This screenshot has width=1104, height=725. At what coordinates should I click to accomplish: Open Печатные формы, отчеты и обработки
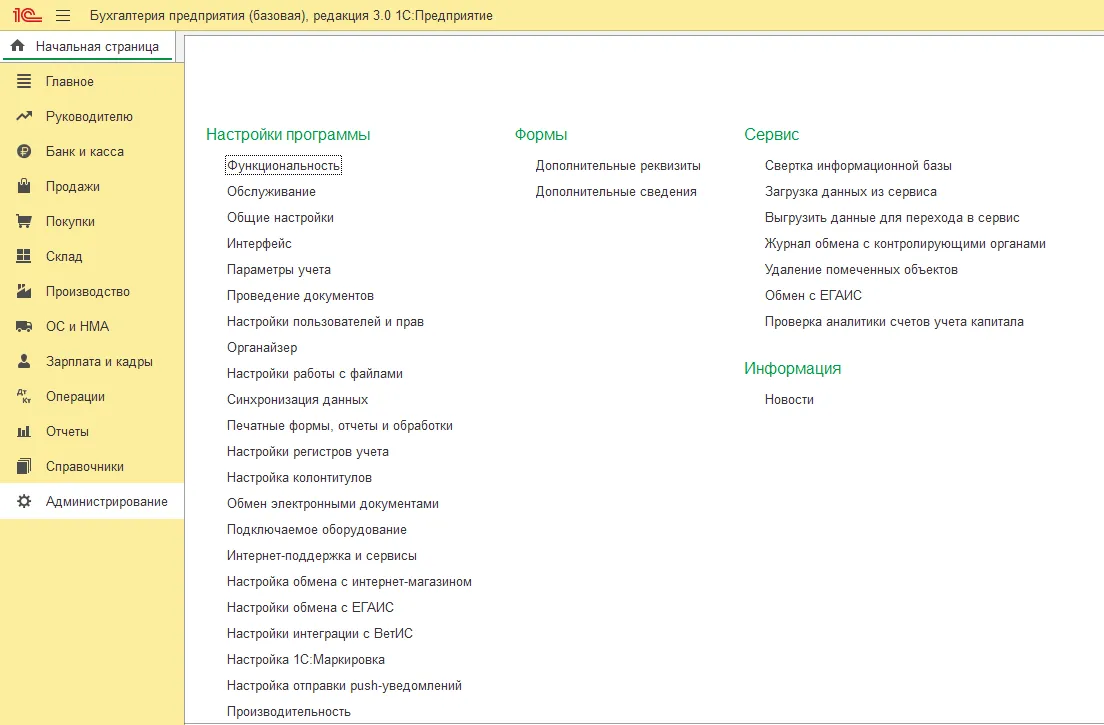pos(339,426)
